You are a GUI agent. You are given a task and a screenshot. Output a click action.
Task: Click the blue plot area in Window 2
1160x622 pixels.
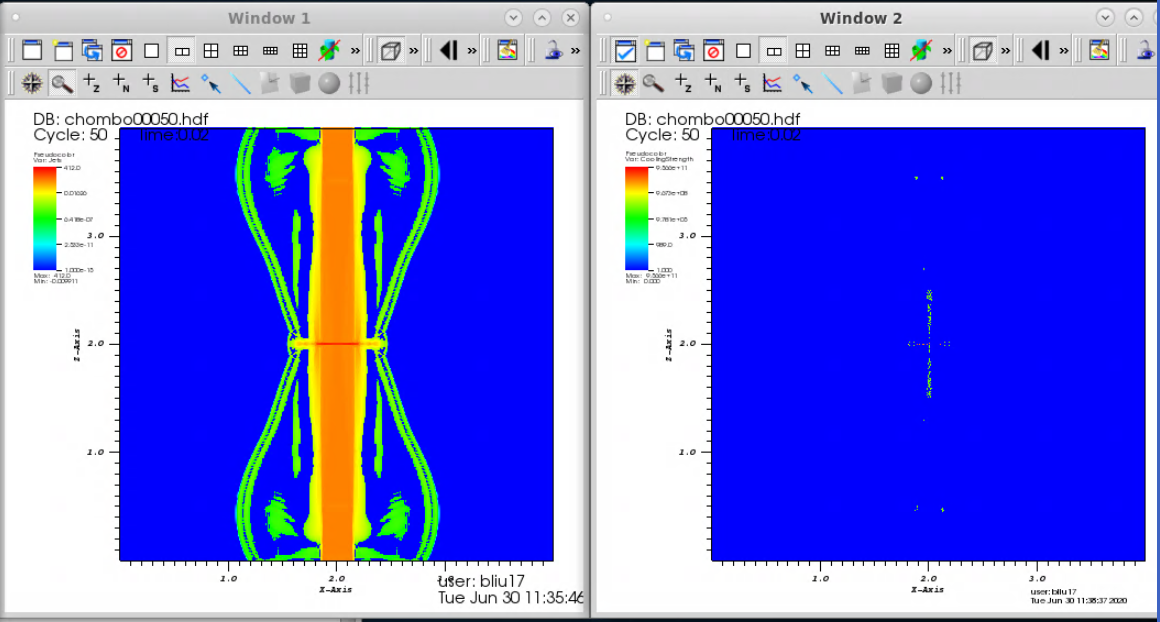(x=928, y=344)
